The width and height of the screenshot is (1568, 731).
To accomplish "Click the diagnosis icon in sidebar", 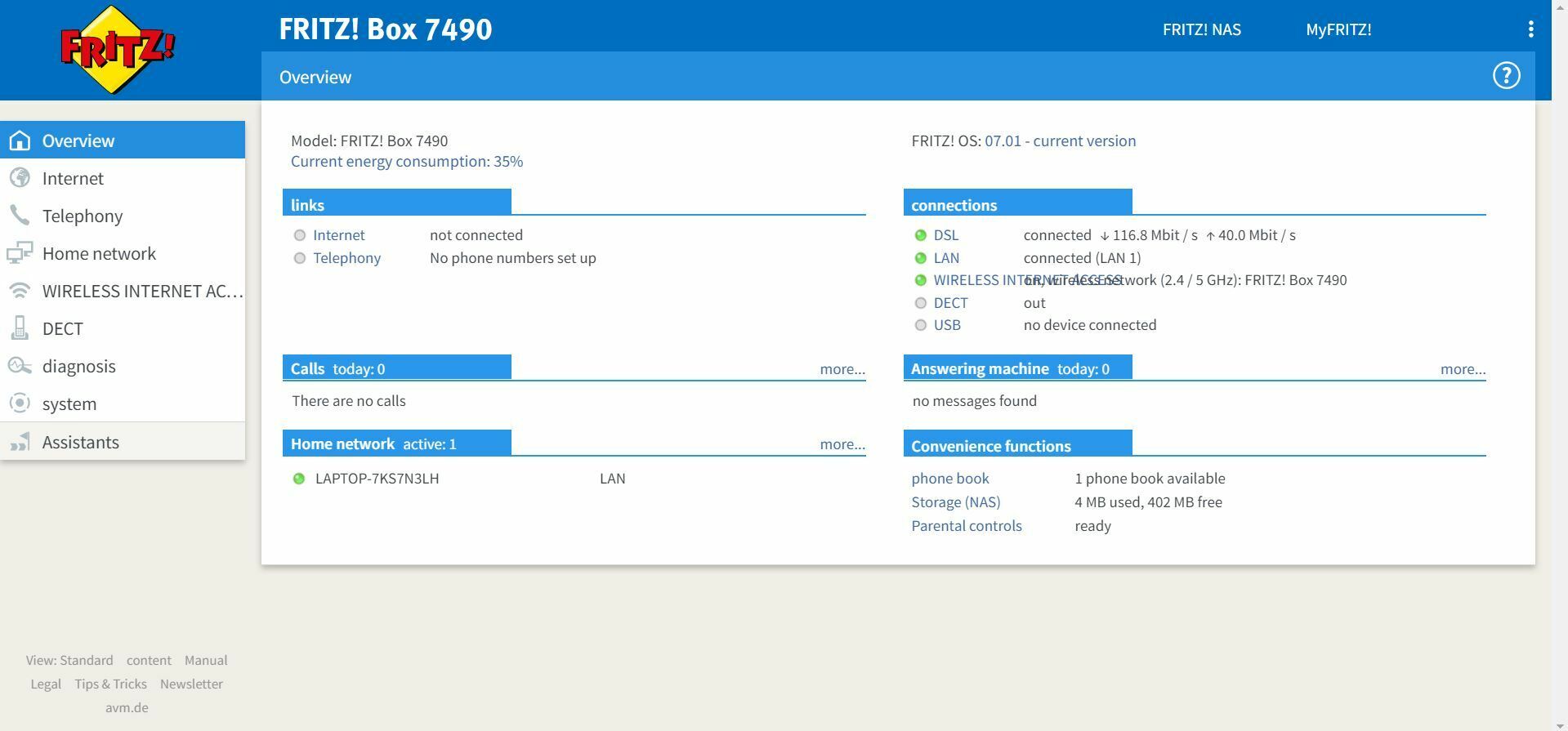I will tap(20, 366).
